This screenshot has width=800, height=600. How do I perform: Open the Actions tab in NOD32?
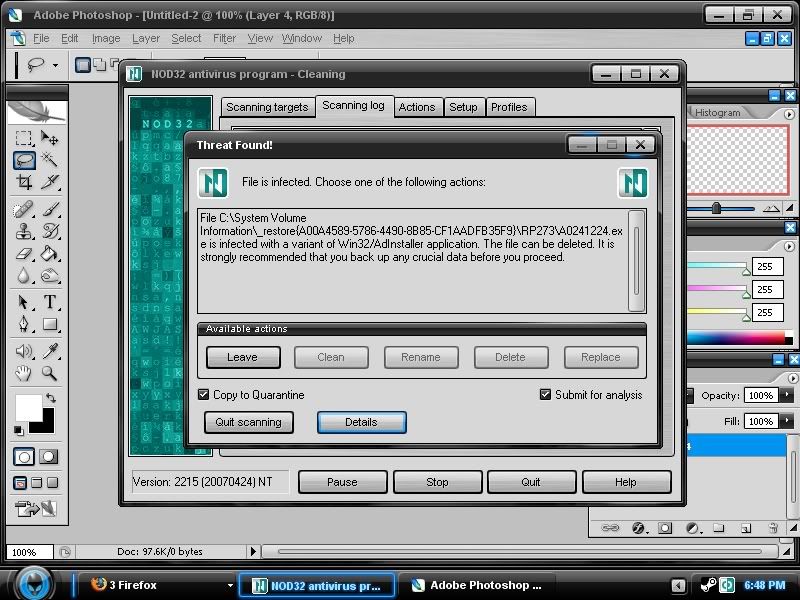tap(417, 107)
